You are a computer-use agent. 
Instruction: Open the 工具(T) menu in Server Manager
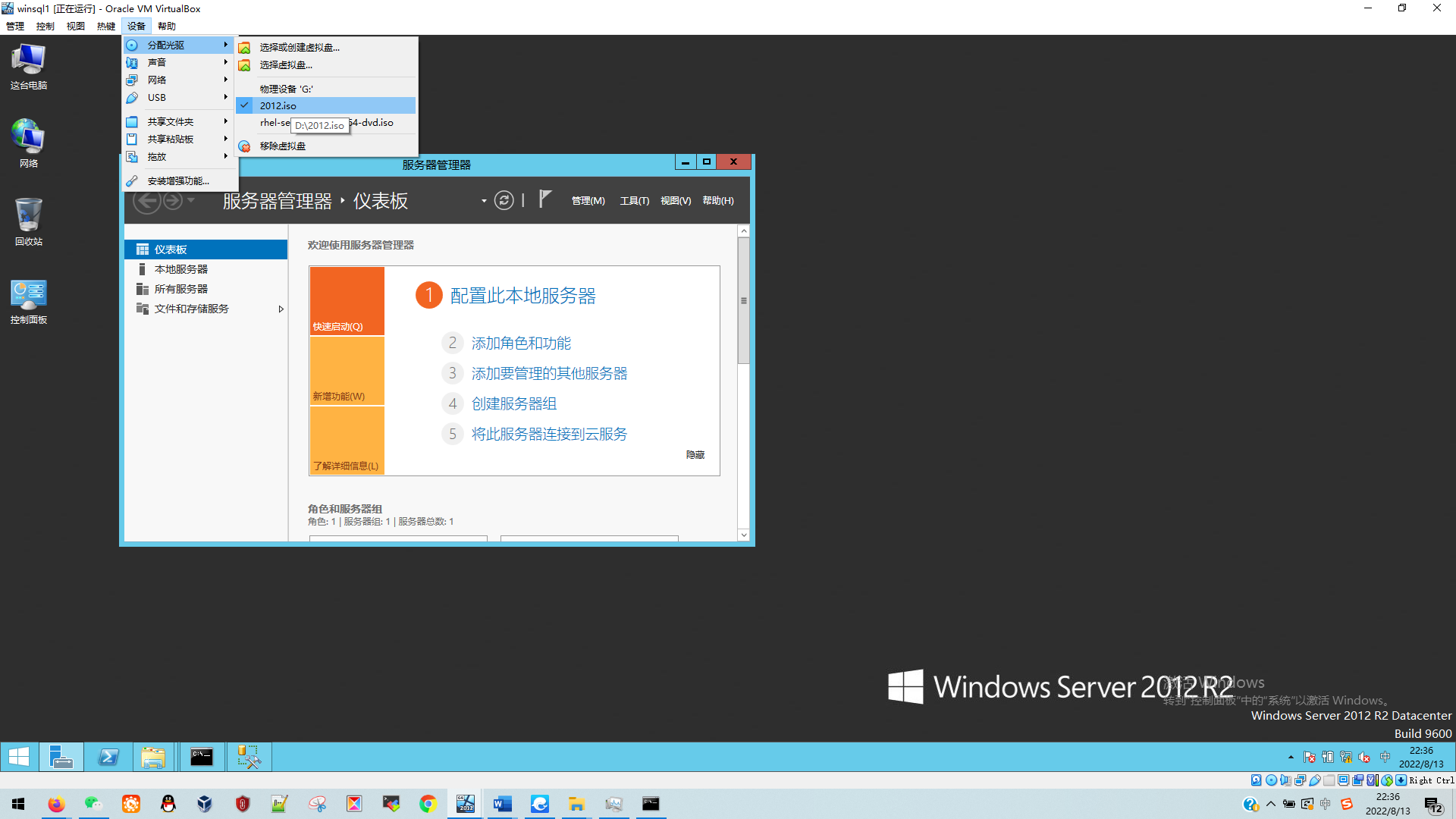coord(635,201)
